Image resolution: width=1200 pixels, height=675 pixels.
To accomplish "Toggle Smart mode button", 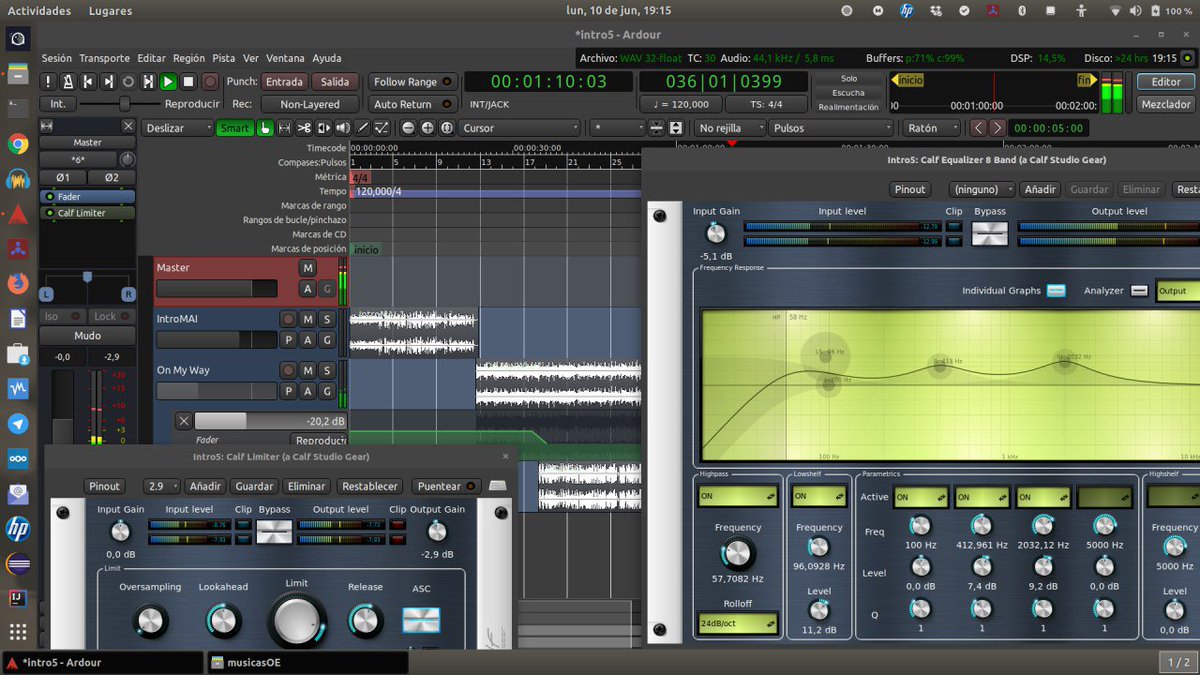I will tap(235, 128).
